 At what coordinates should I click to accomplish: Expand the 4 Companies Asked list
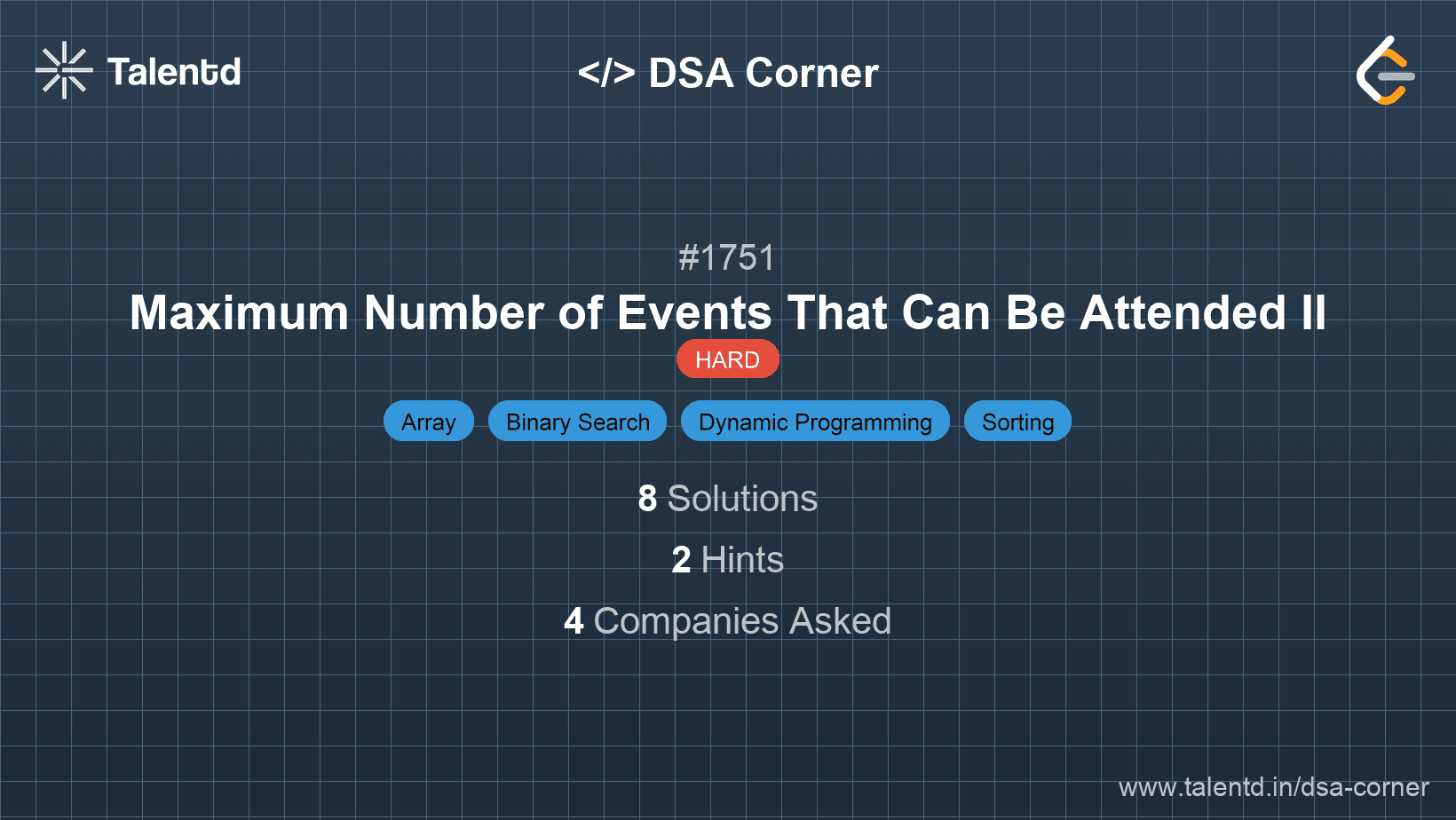[x=727, y=620]
